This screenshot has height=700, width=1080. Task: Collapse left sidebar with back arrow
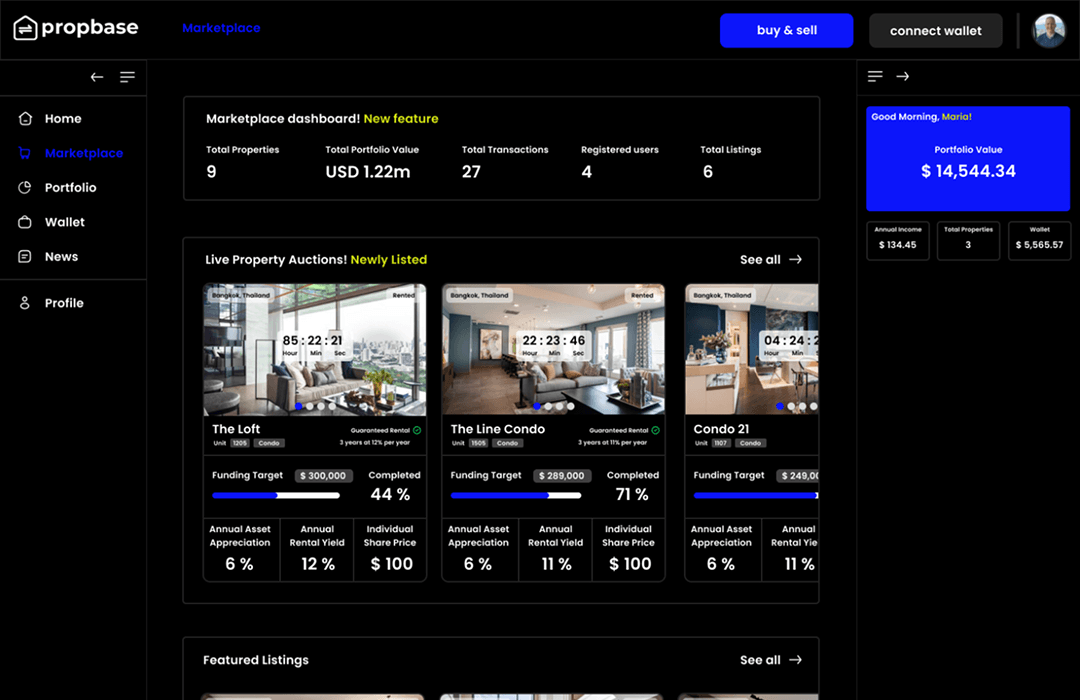[x=97, y=77]
